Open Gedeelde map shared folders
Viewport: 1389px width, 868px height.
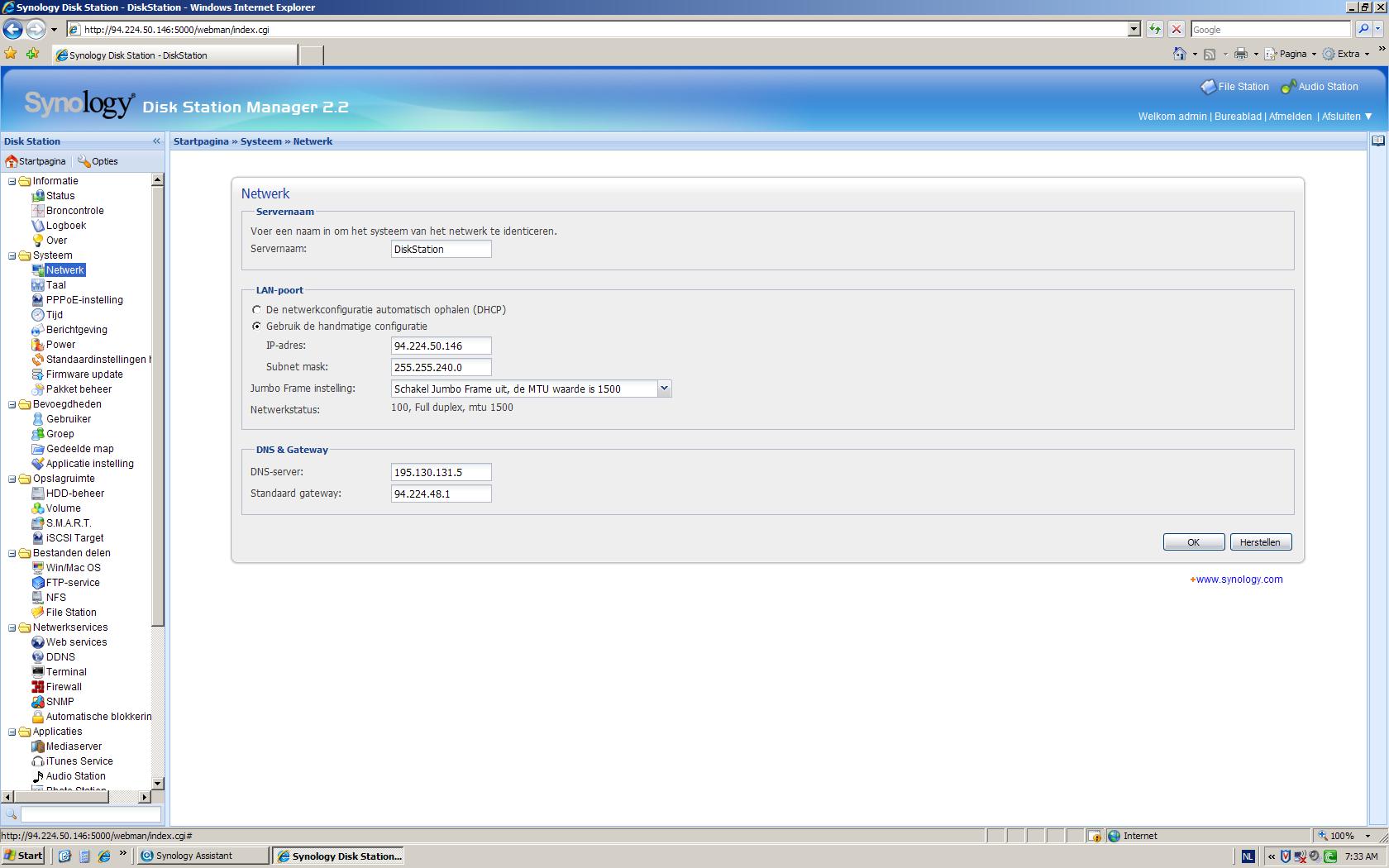[x=79, y=449]
